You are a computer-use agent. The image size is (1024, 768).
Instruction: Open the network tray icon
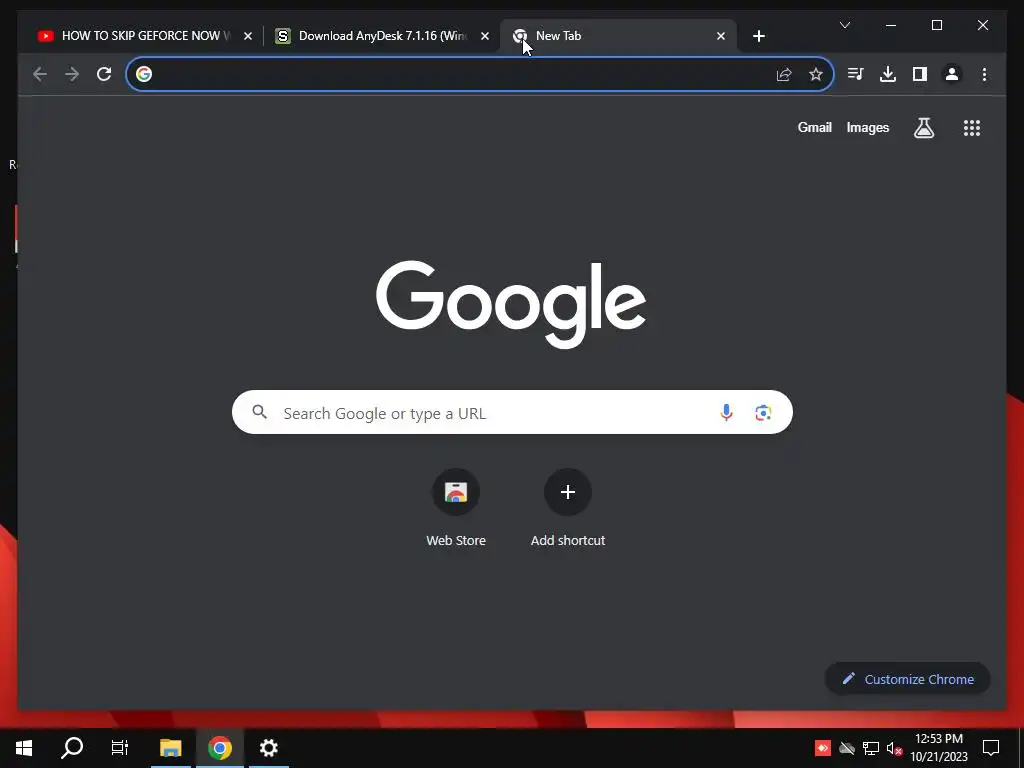click(x=871, y=748)
